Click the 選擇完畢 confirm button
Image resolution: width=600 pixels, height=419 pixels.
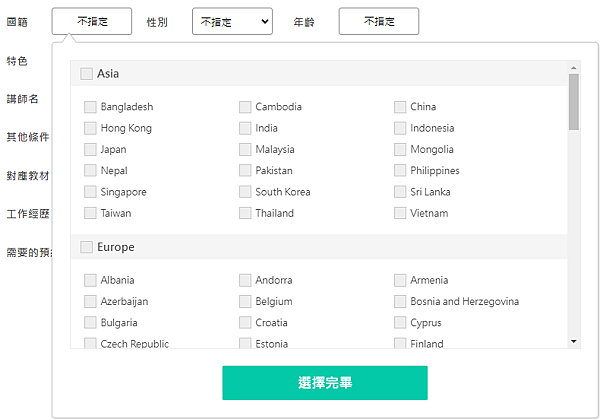pyautogui.click(x=324, y=383)
